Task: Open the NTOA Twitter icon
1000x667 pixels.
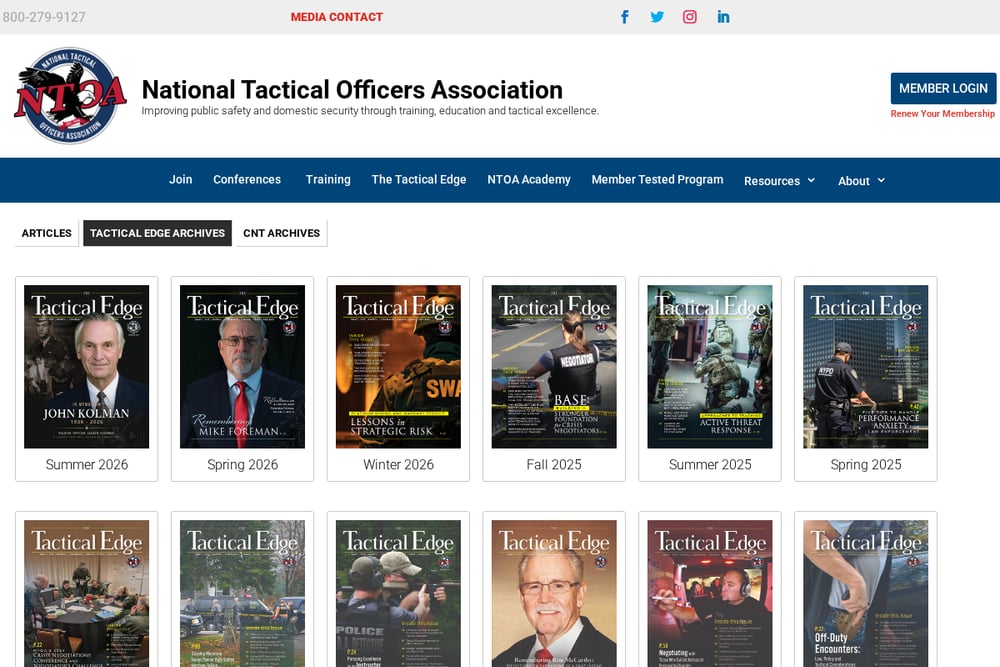Action: point(657,17)
